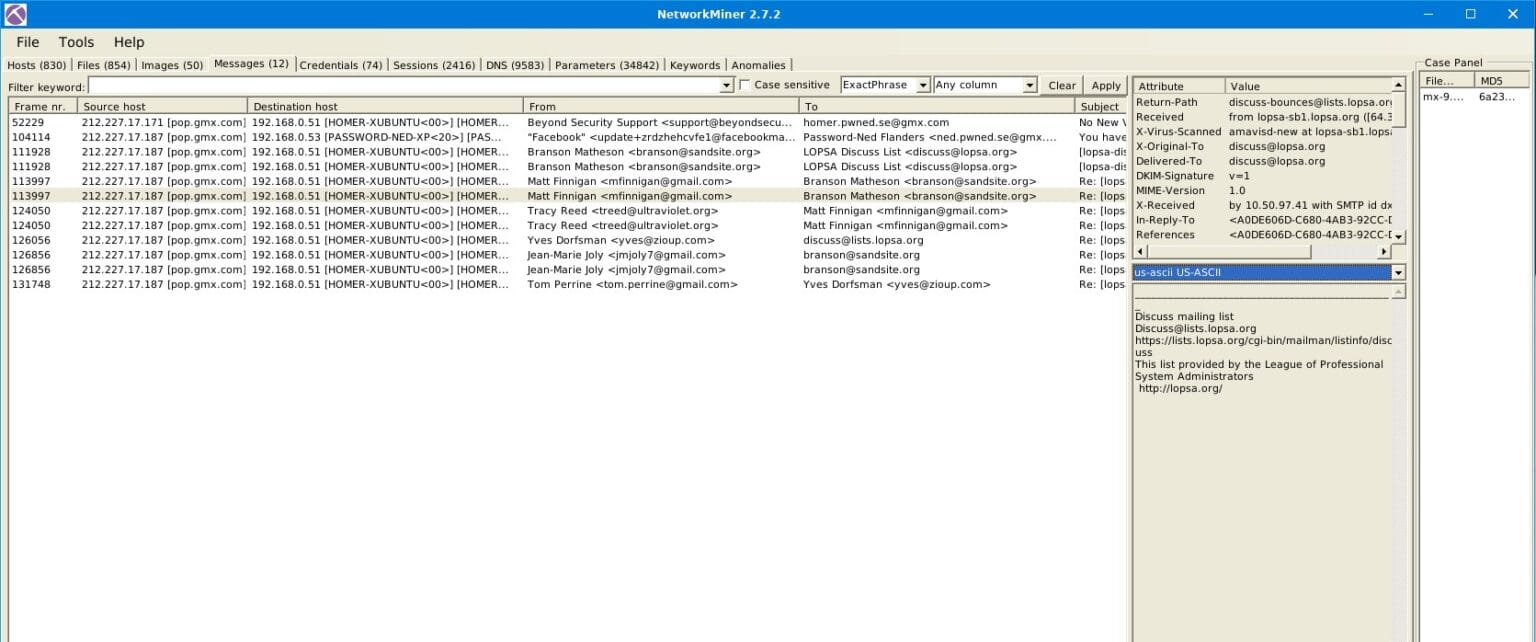1536x642 pixels.
Task: Enable the Case sensitive checkbox
Action: coord(744,84)
